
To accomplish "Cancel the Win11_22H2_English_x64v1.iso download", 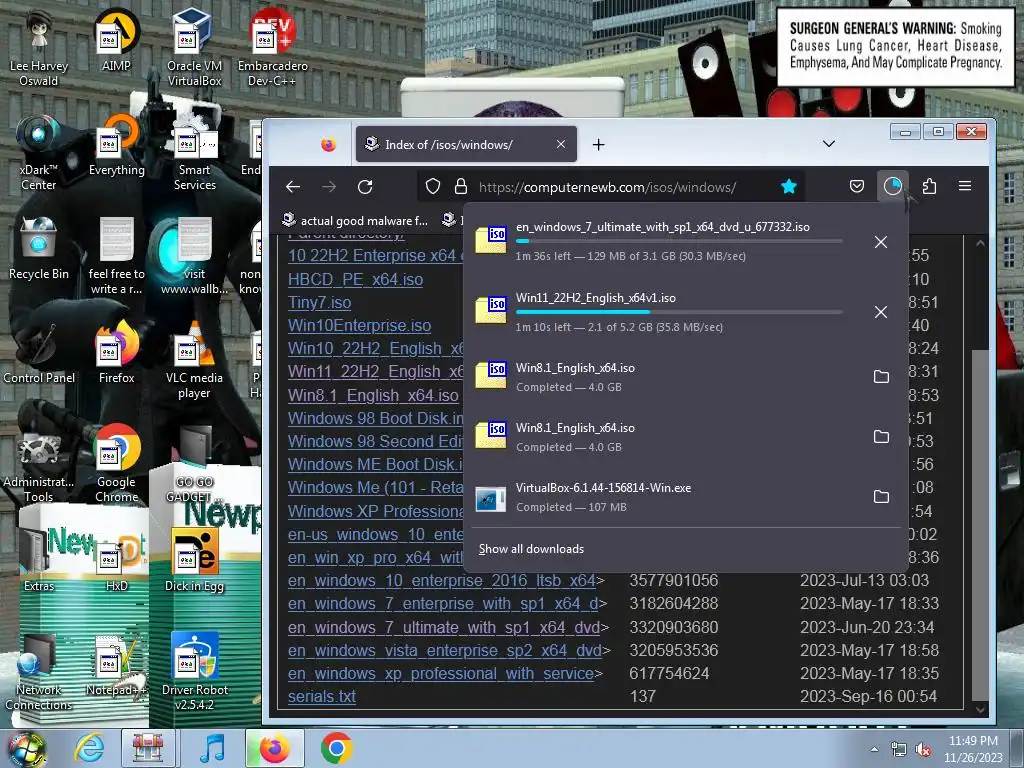I will pos(880,312).
